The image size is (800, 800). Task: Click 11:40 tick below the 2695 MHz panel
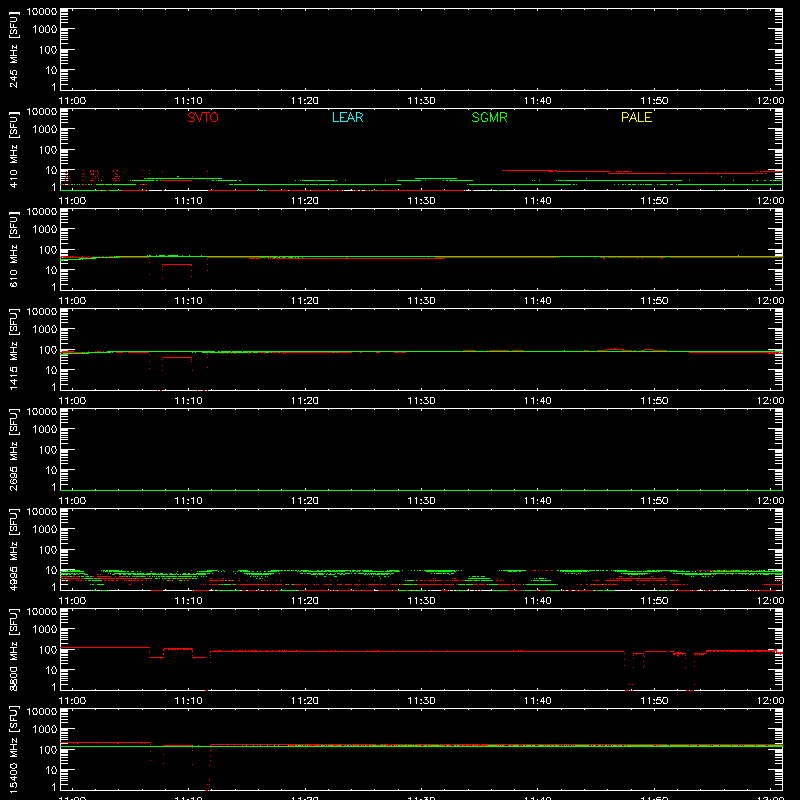538,501
